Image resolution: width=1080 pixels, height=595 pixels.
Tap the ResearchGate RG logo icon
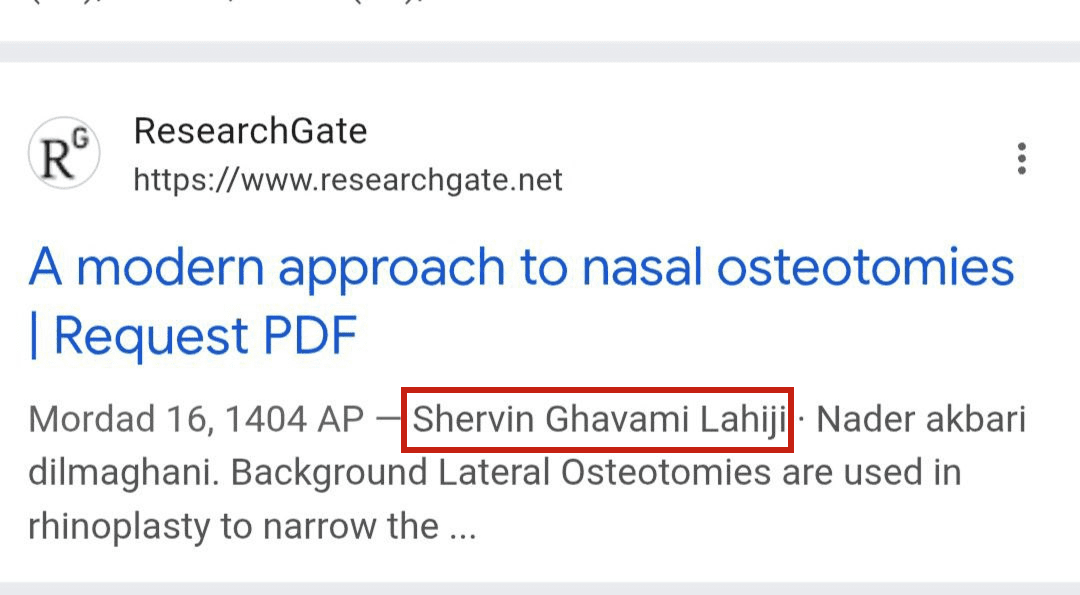pos(64,155)
